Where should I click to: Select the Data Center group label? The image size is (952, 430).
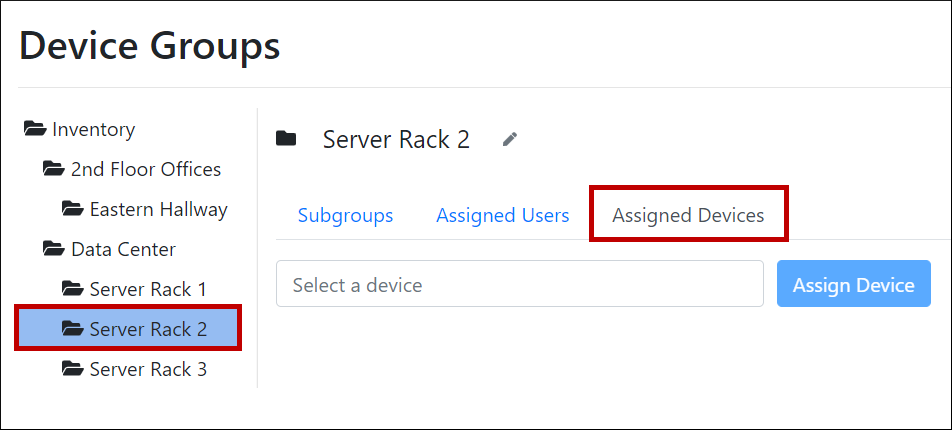tap(123, 249)
